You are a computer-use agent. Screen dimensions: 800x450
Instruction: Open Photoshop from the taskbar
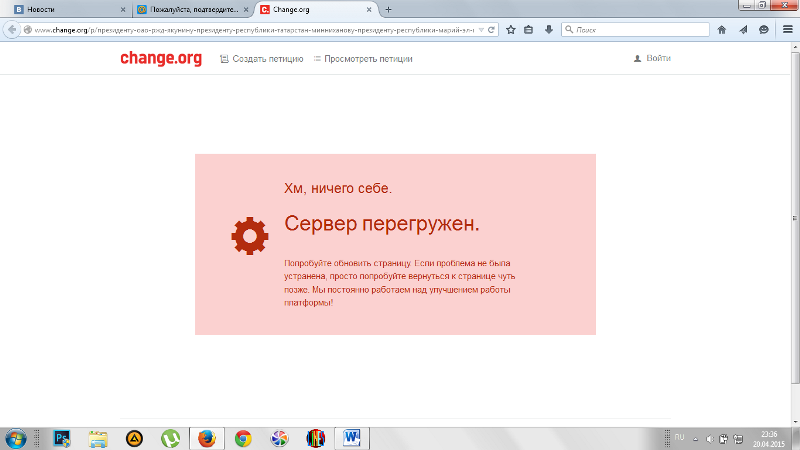pos(62,438)
